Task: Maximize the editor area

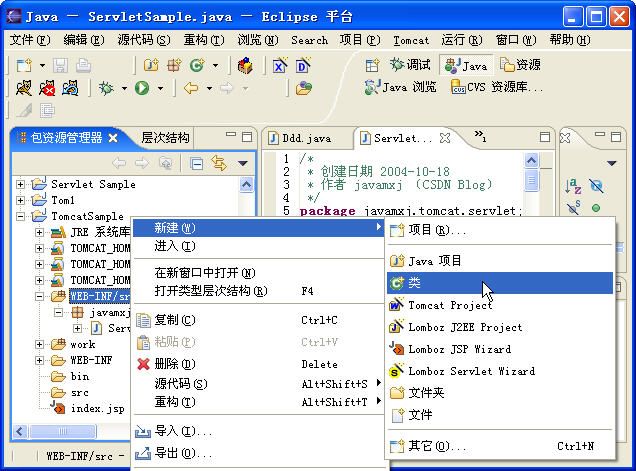Action: point(545,137)
